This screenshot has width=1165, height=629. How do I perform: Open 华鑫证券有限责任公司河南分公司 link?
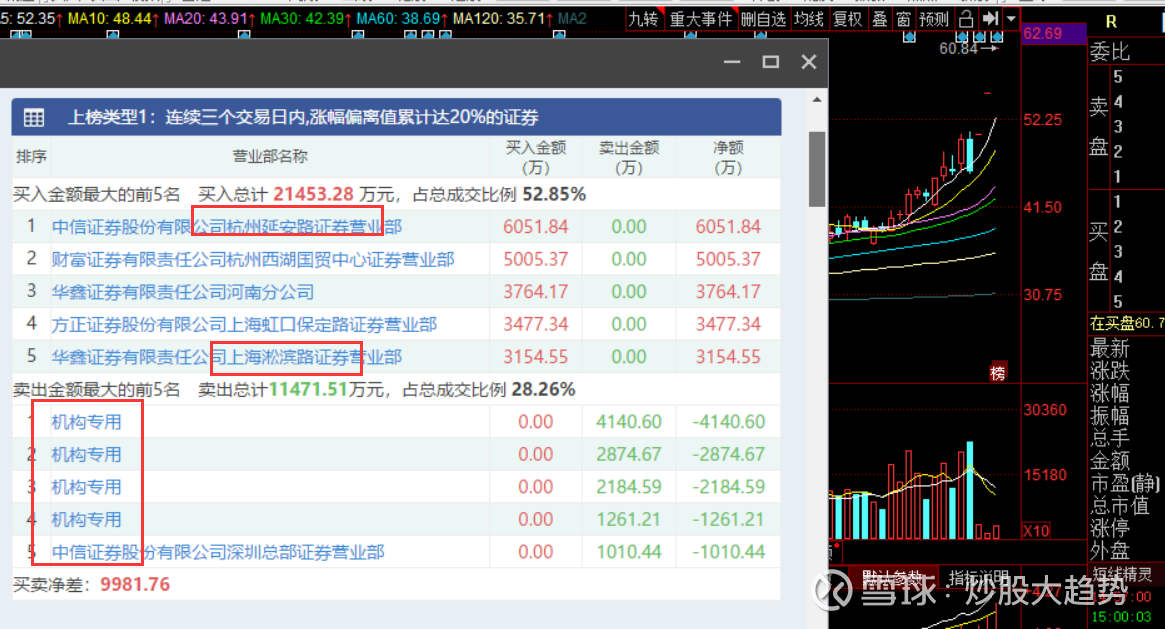[183, 292]
